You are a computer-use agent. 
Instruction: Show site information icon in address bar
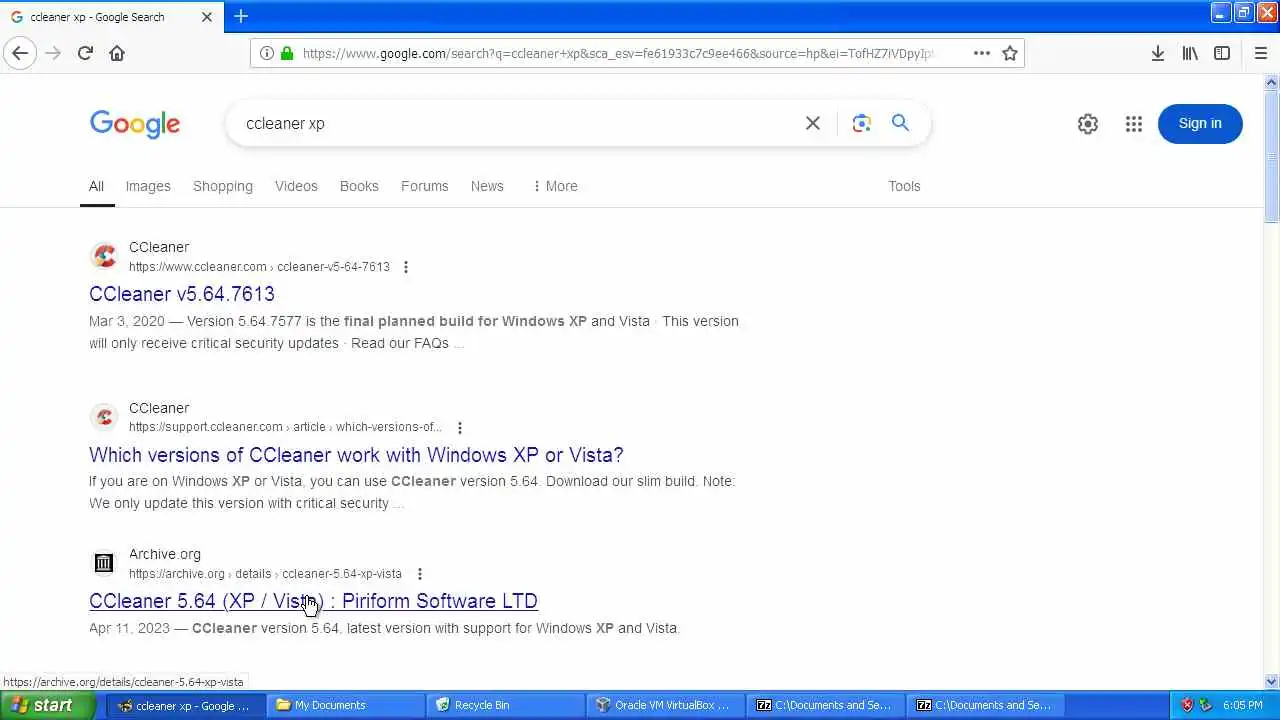[x=266, y=53]
